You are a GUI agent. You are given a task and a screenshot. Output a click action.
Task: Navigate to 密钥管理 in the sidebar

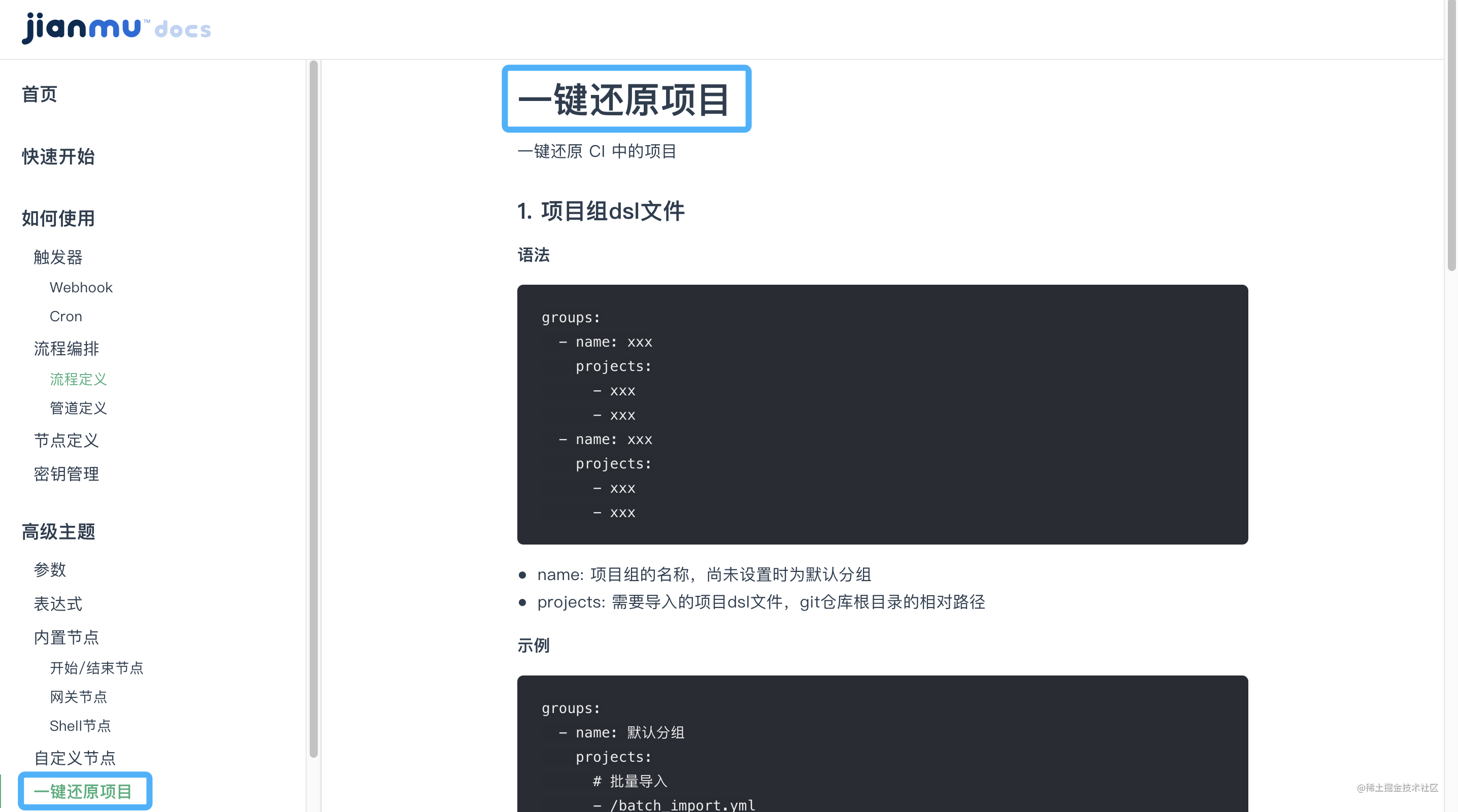(66, 474)
